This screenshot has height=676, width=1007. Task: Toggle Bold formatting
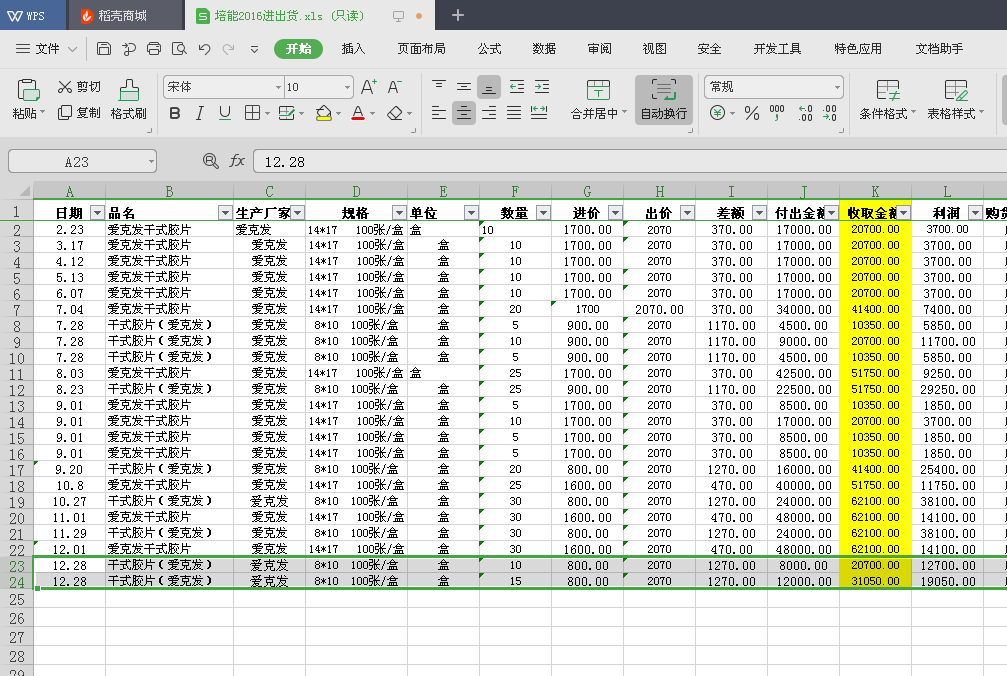pos(175,113)
